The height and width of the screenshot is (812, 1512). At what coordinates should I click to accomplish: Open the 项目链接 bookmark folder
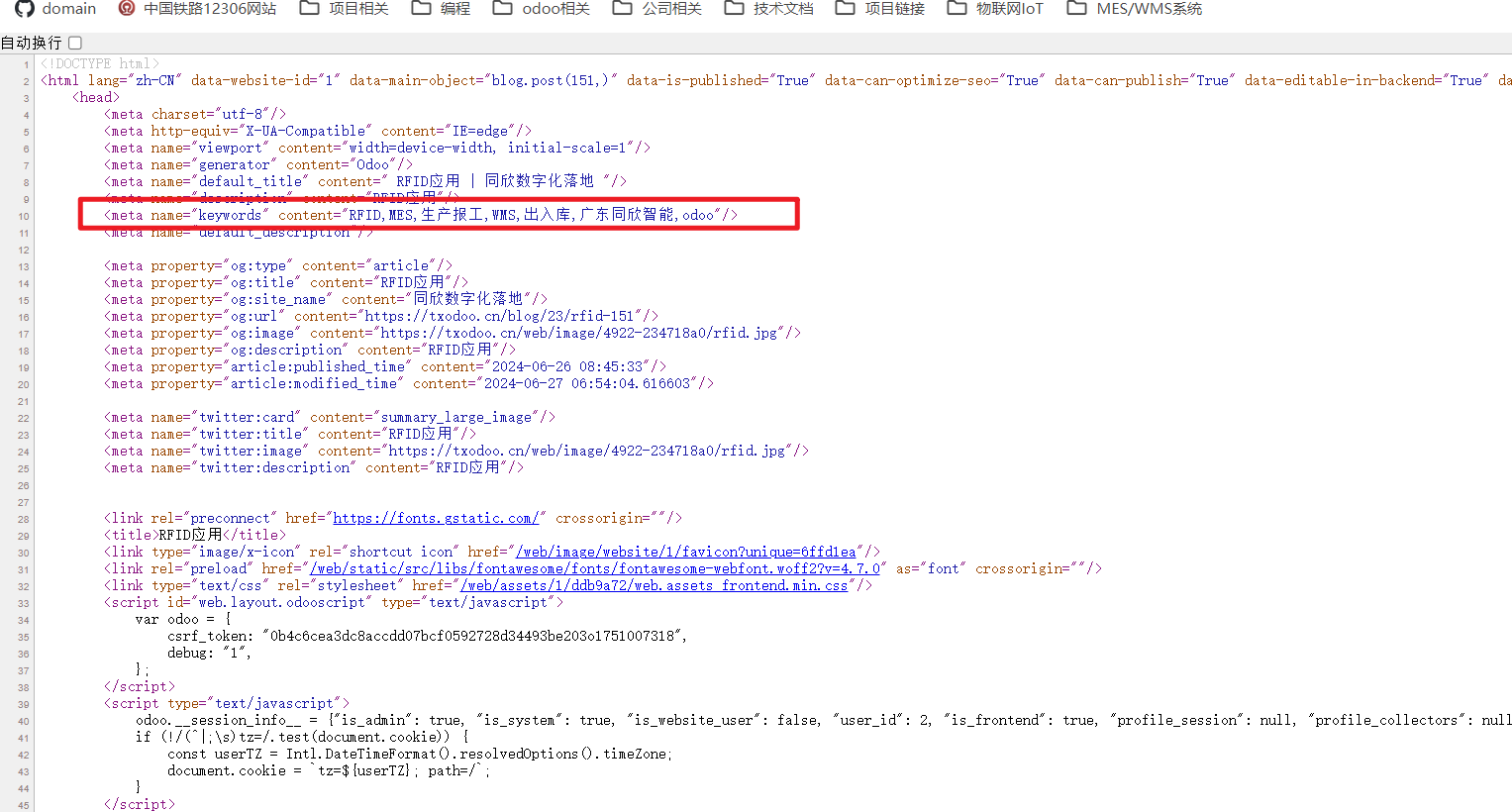[880, 8]
